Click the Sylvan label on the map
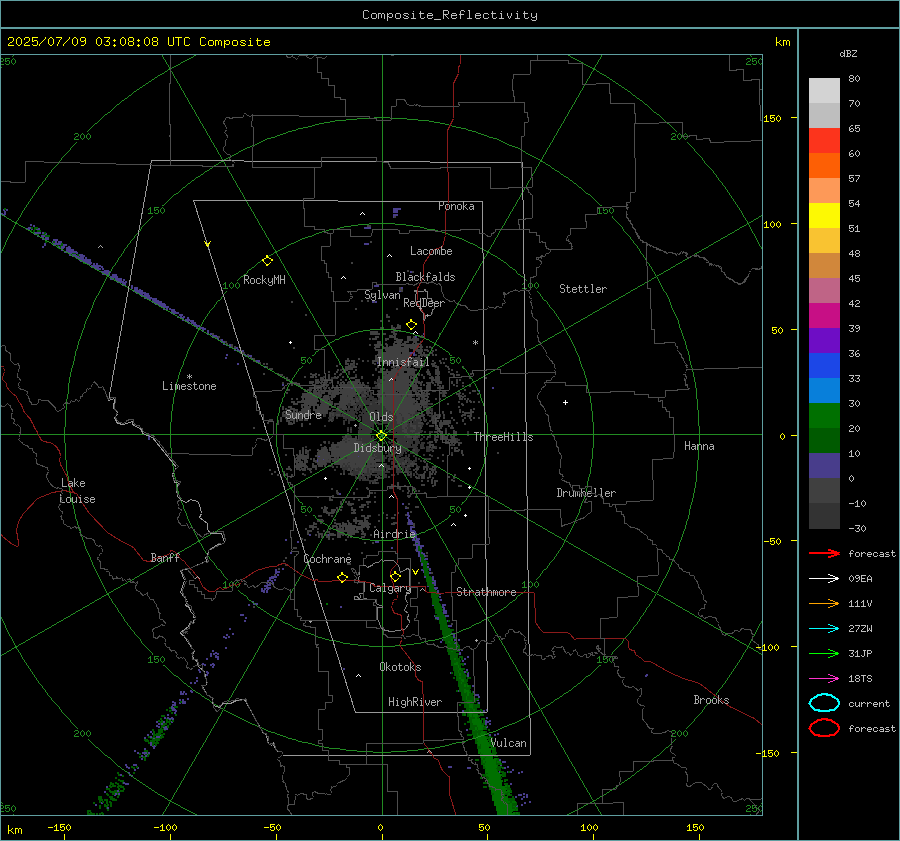The width and height of the screenshot is (900, 841). [x=382, y=295]
